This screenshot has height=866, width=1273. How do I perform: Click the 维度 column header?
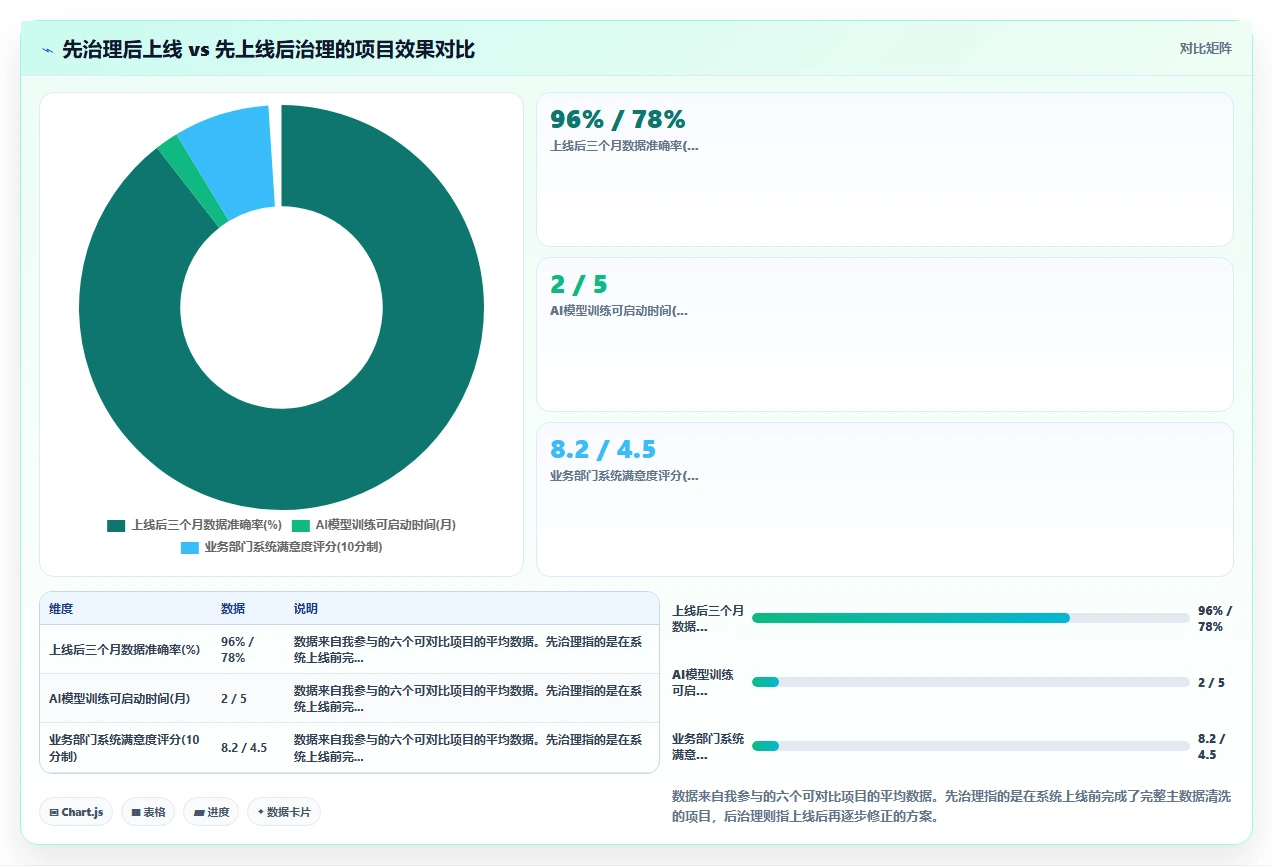(x=61, y=609)
